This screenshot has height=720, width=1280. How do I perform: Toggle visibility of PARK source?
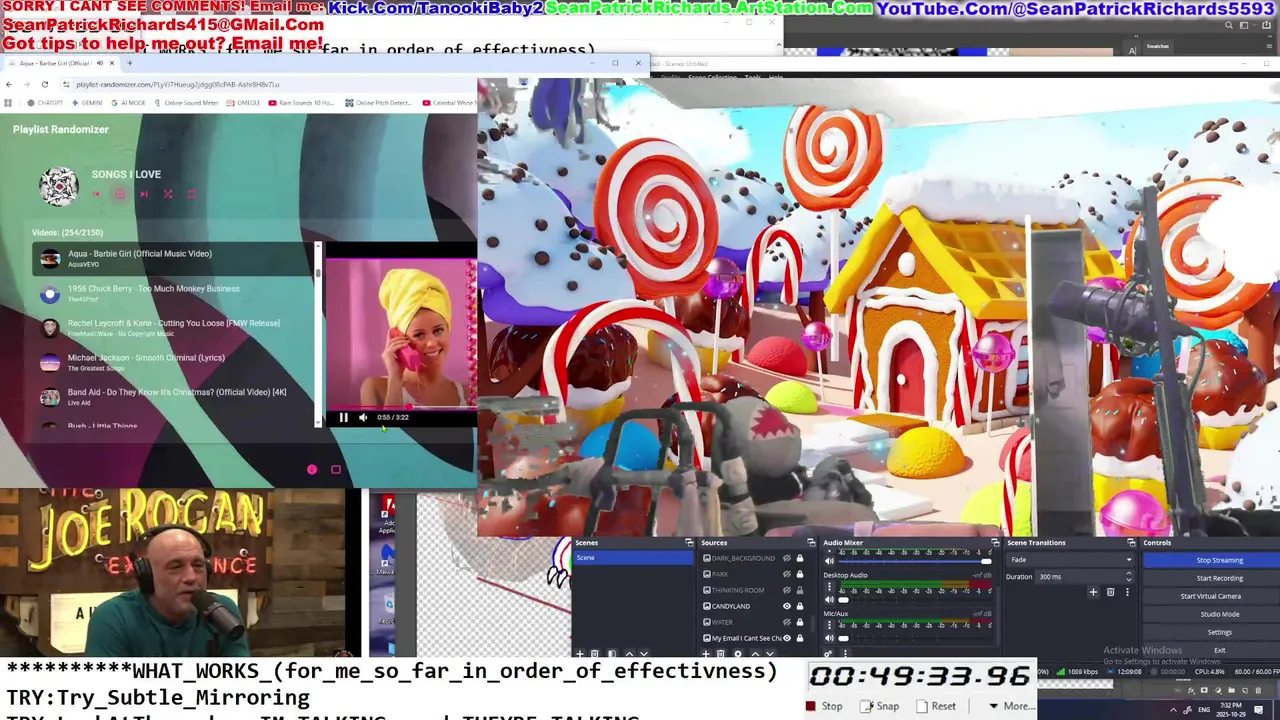click(x=786, y=574)
